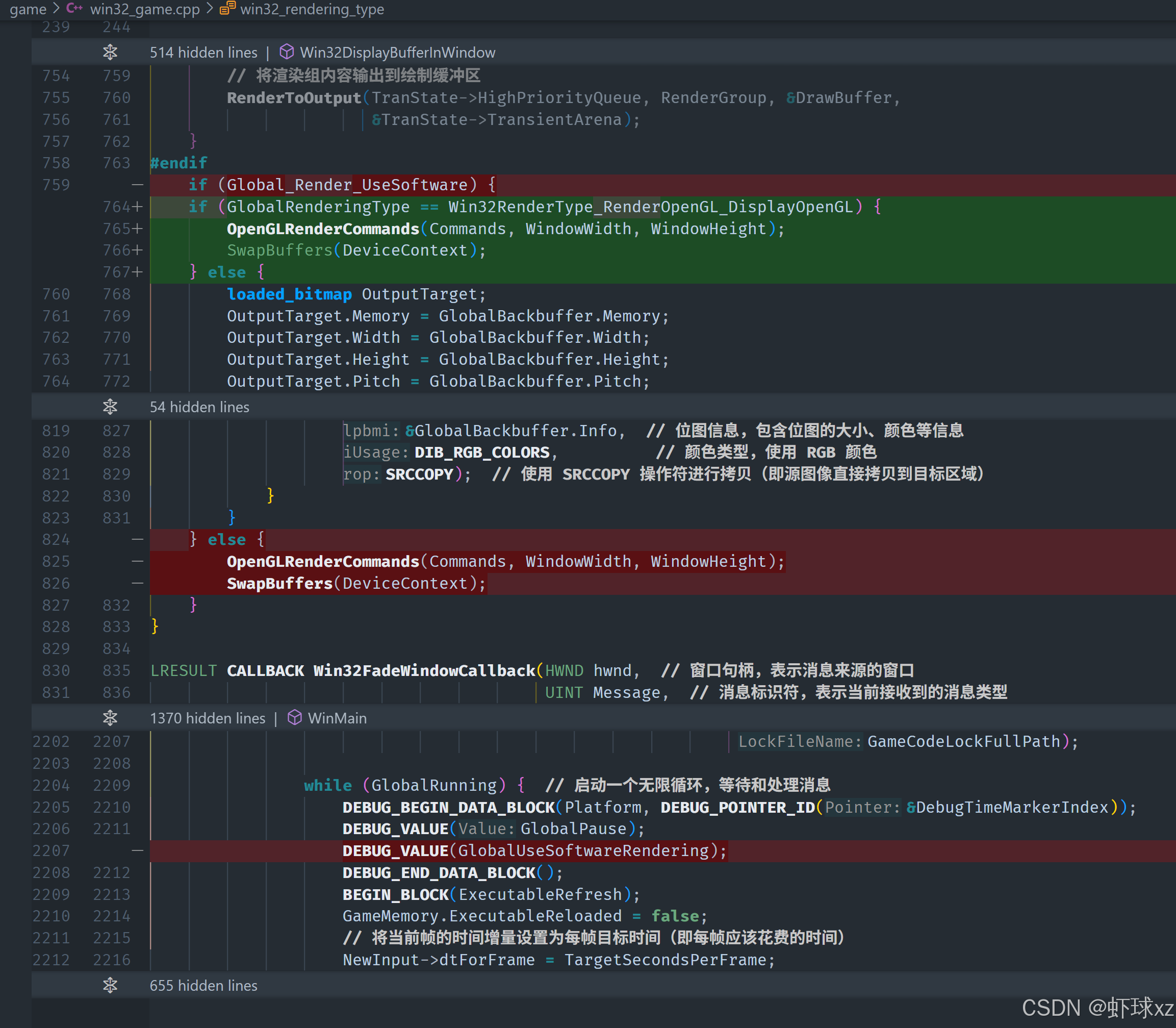
Task: Click cube symbol icon before Win32DisplayBufferInWindow
Action: click(x=287, y=52)
